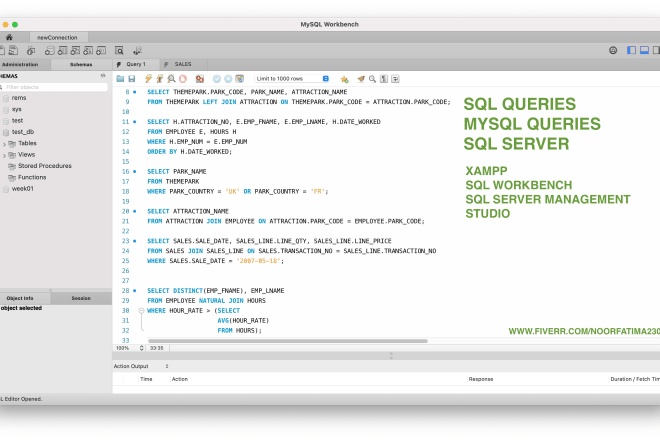Click line 16 statement marker dot
Screen dimensions: 660x440
coord(135,172)
